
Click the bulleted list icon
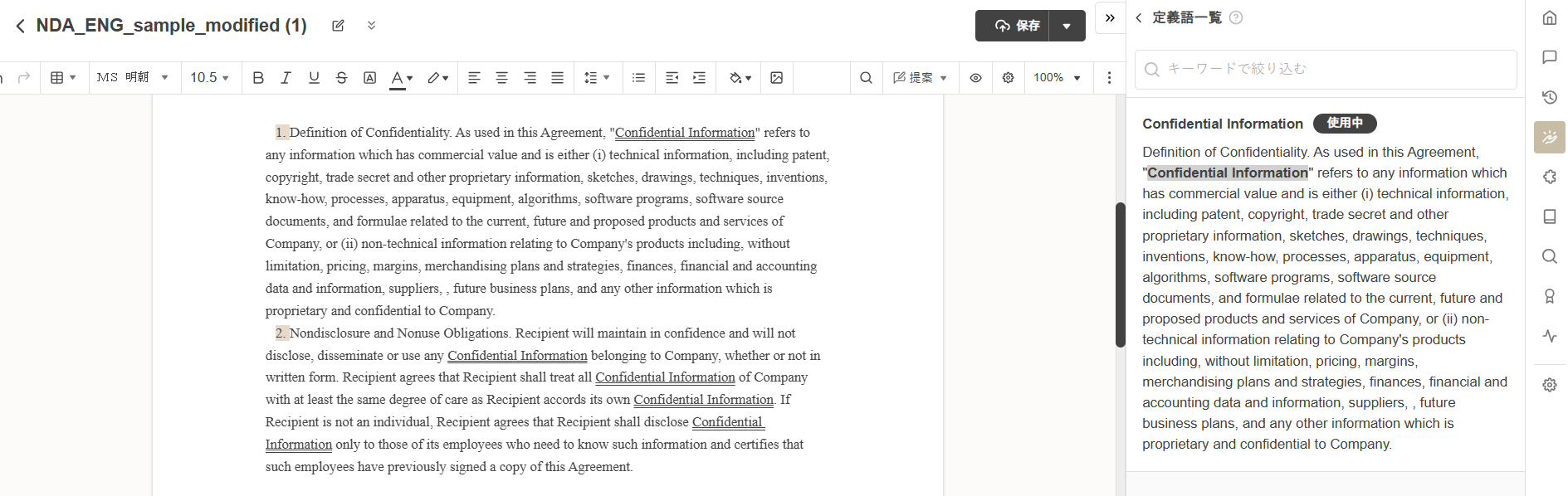pyautogui.click(x=638, y=78)
